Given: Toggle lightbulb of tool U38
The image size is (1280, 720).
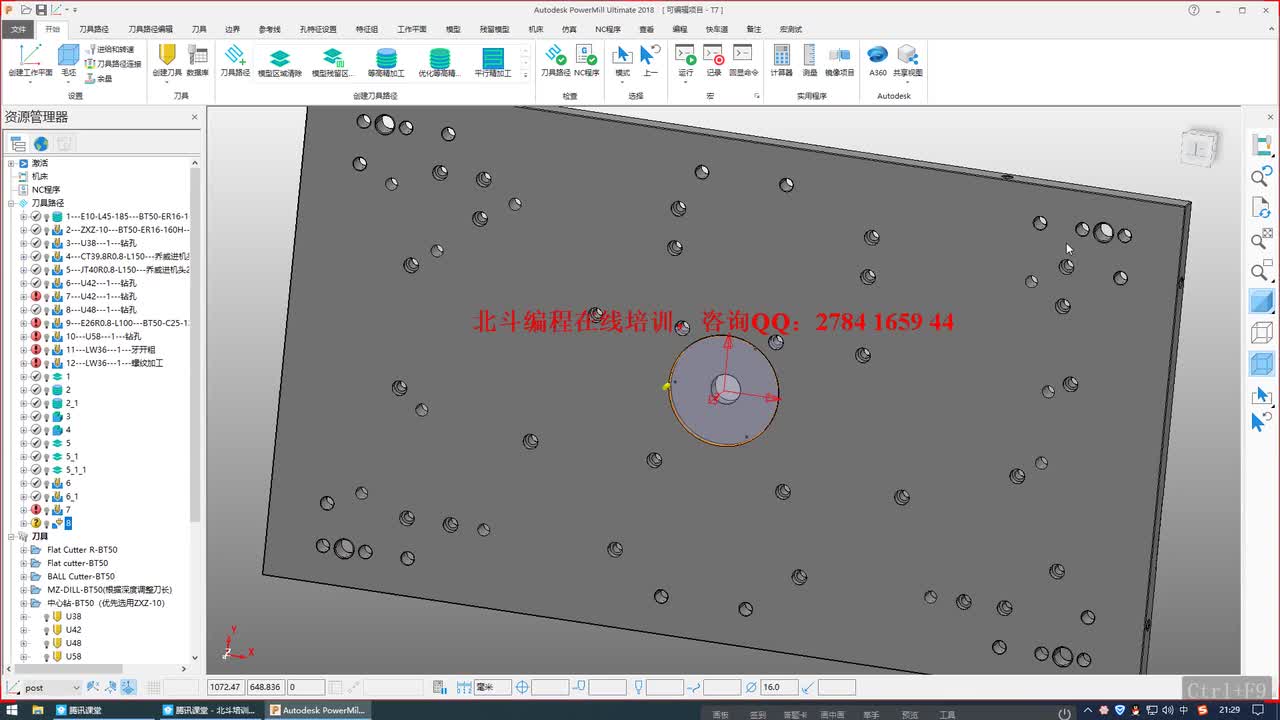Looking at the screenshot, I should point(46,617).
